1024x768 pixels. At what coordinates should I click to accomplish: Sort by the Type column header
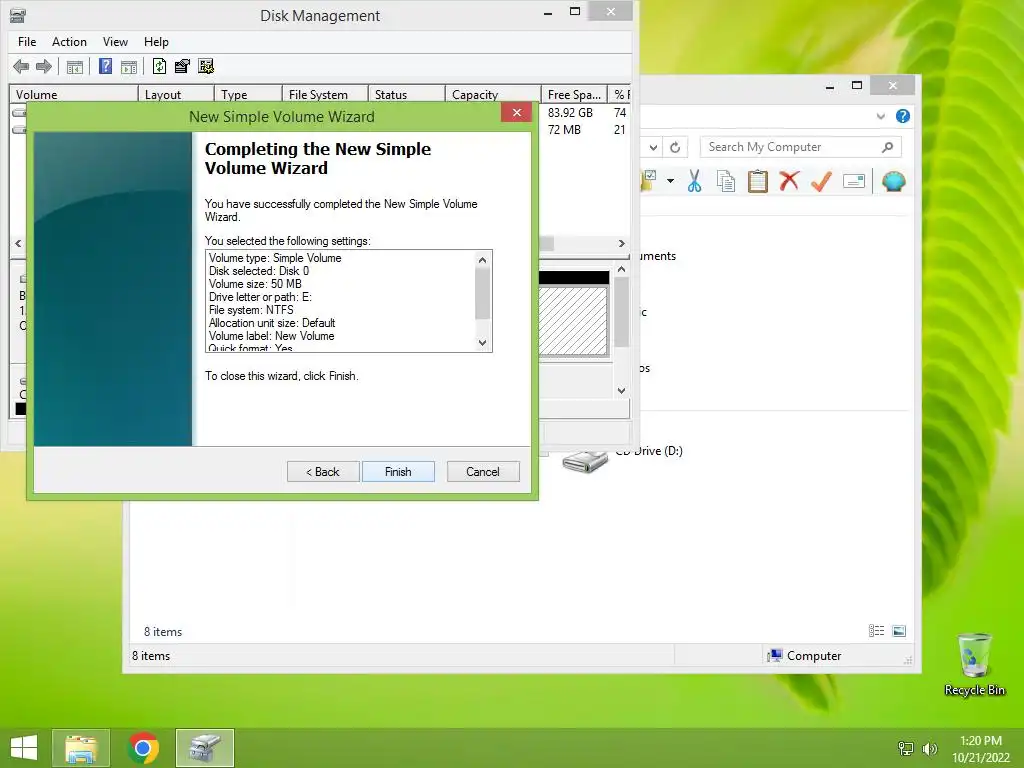pyautogui.click(x=248, y=95)
